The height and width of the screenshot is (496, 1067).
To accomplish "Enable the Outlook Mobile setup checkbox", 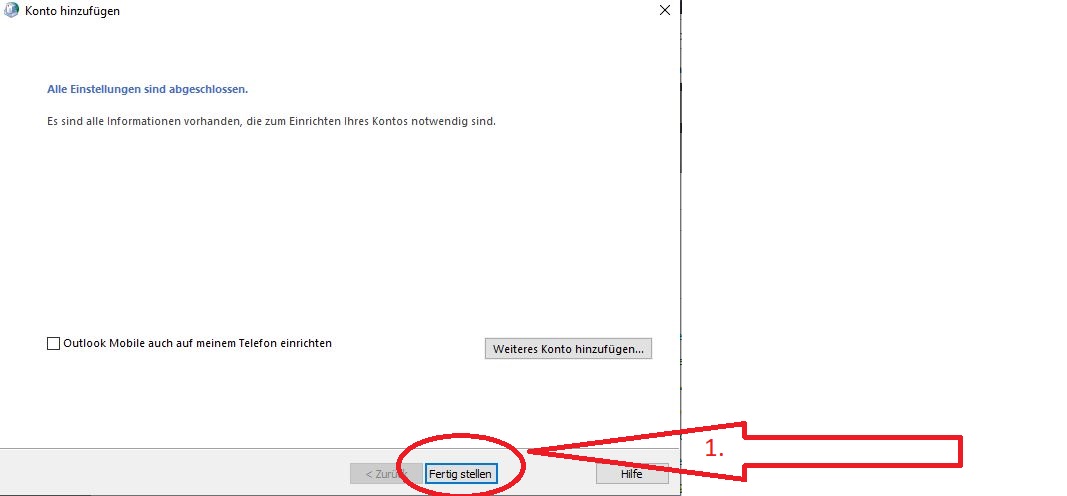I will [x=54, y=344].
